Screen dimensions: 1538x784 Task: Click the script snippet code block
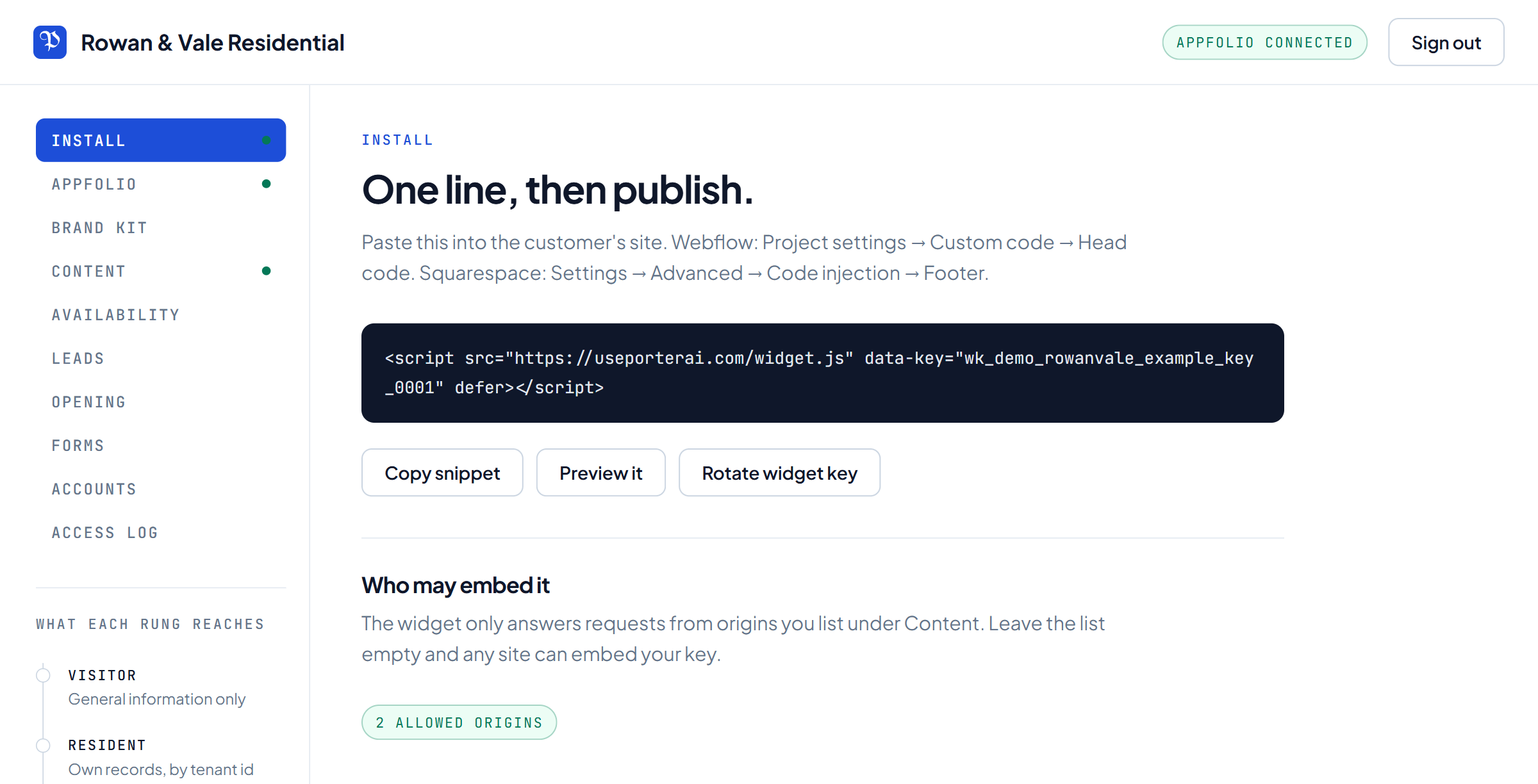click(x=823, y=373)
